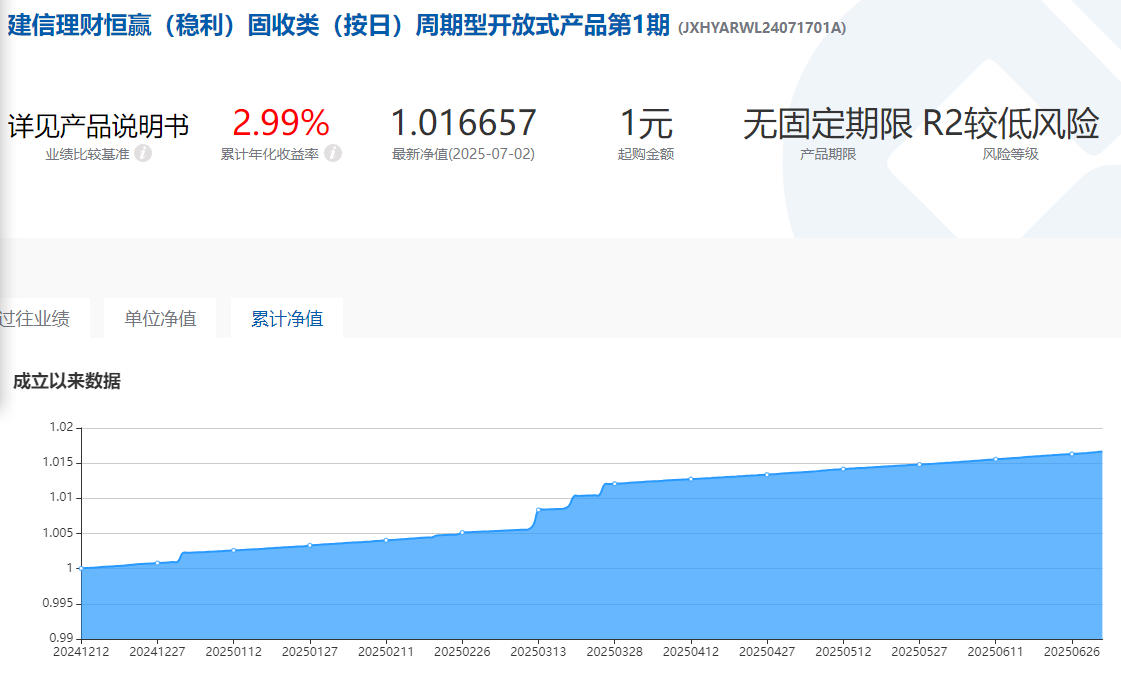Click chart data point at 20250313
The height and width of the screenshot is (677, 1121).
click(x=538, y=510)
